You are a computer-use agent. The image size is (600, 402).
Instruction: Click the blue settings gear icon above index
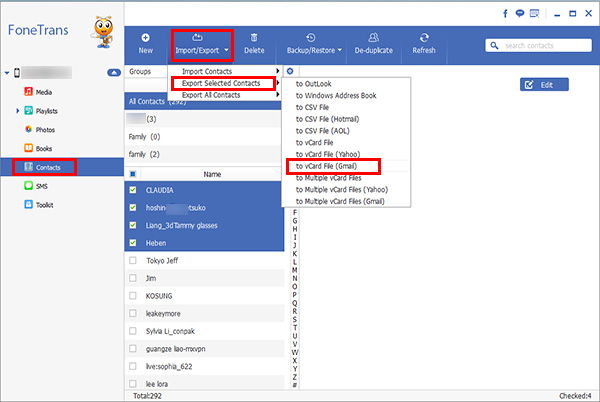click(x=290, y=71)
